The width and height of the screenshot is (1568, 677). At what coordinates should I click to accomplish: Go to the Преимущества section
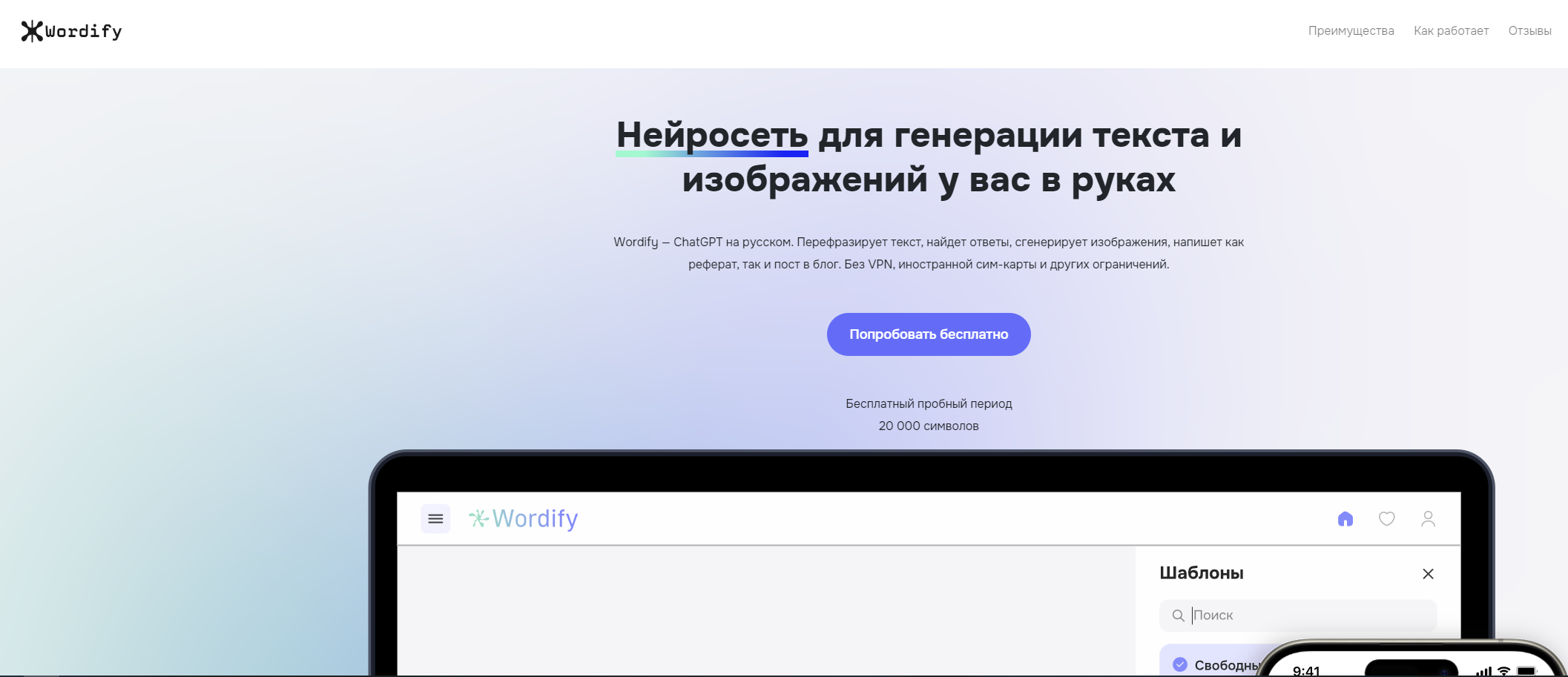(1351, 31)
